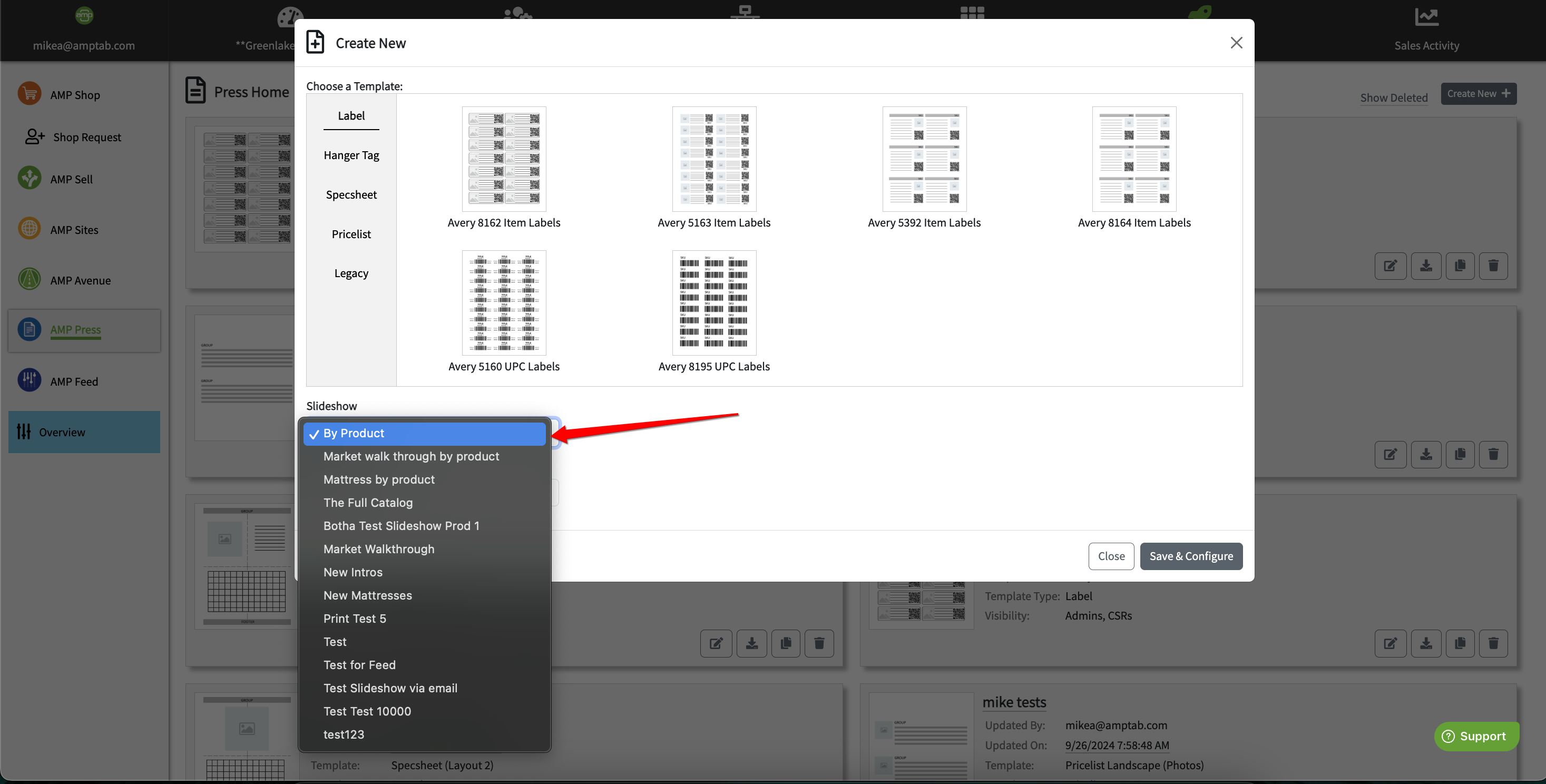Switch to Specsheet template tab

coord(350,194)
